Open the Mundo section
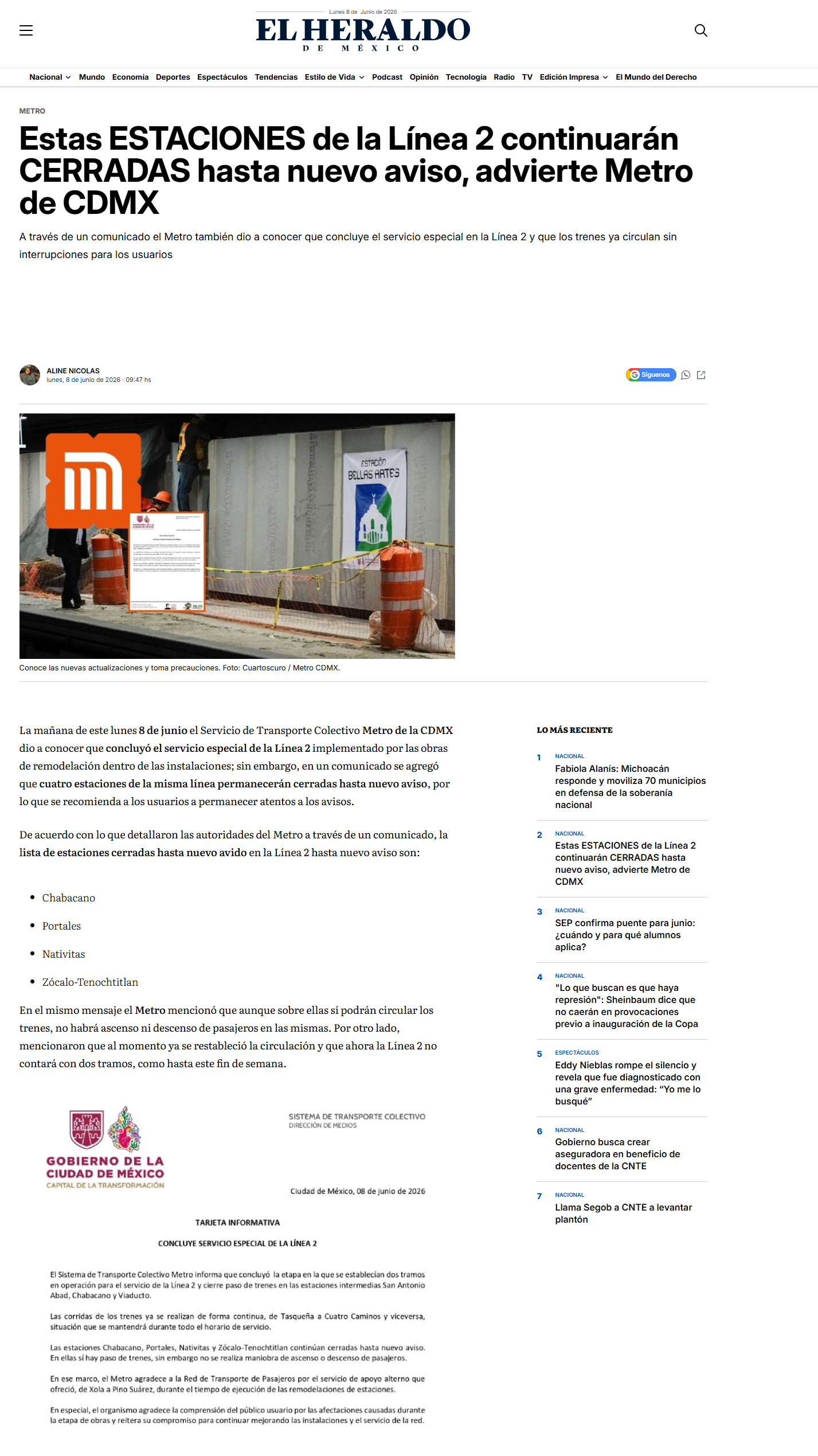This screenshot has height=1456, width=818. pyautogui.click(x=92, y=77)
